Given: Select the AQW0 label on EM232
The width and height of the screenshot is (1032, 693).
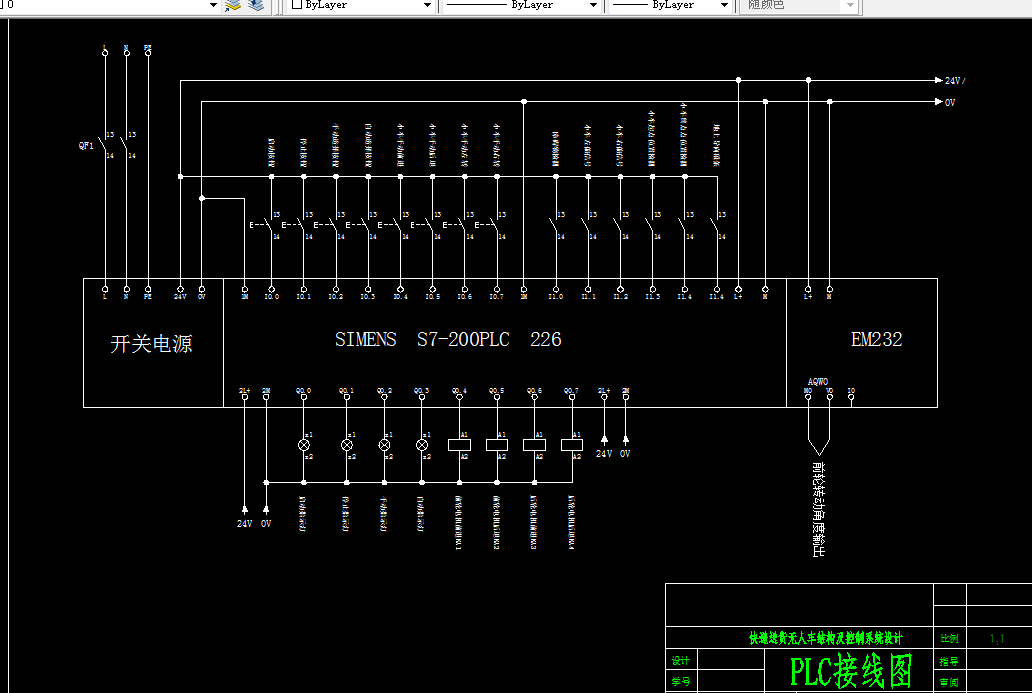Looking at the screenshot, I should [818, 382].
